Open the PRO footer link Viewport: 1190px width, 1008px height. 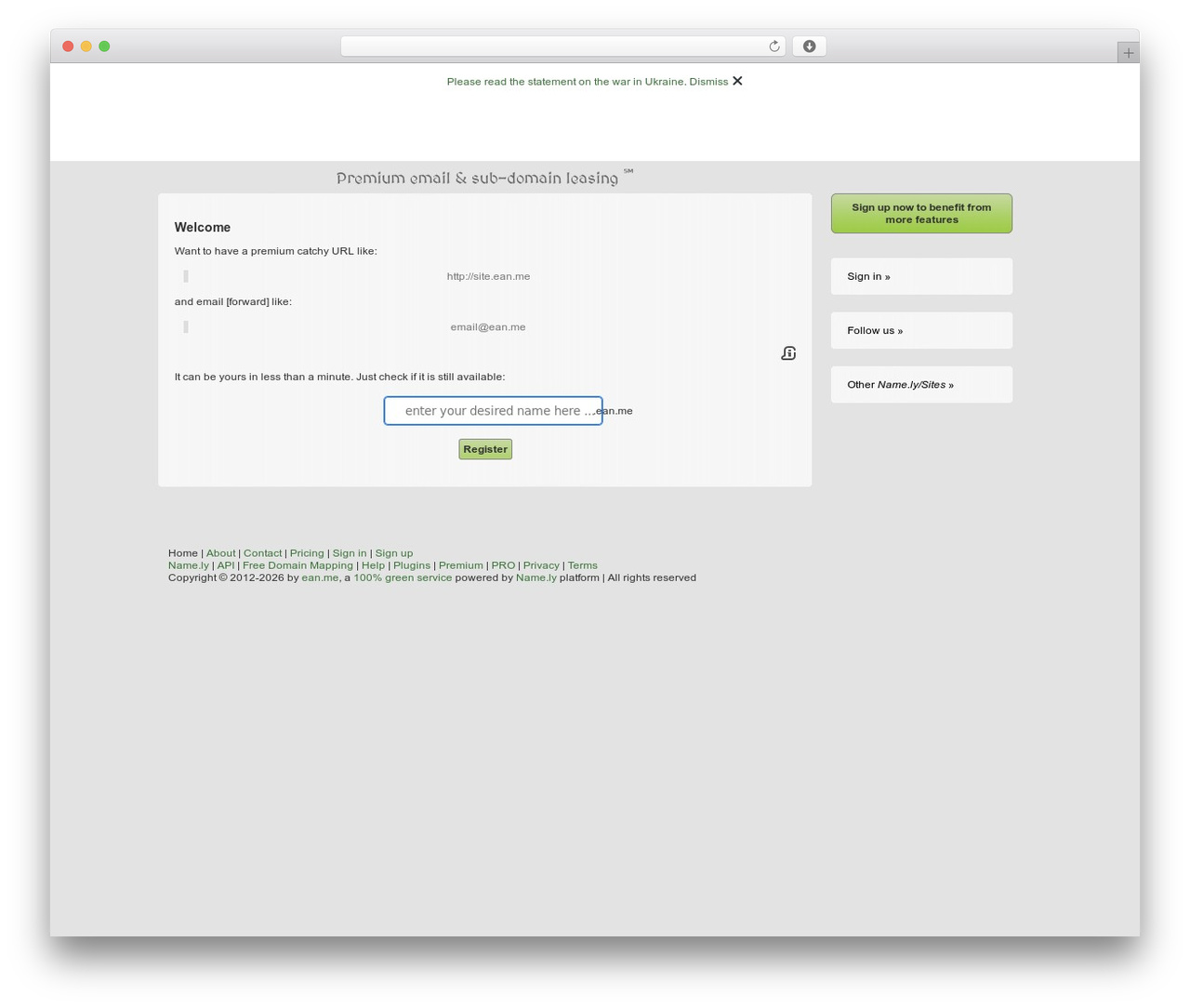[x=503, y=565]
